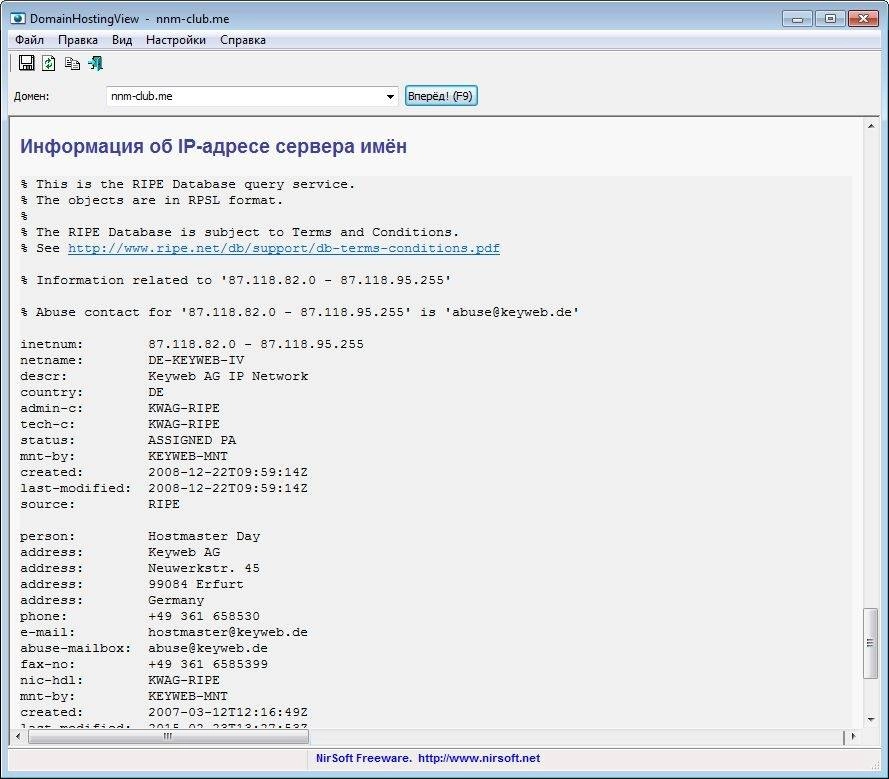Click the abuse-mailbox value abuse@keyweb.de

pyautogui.click(x=208, y=648)
